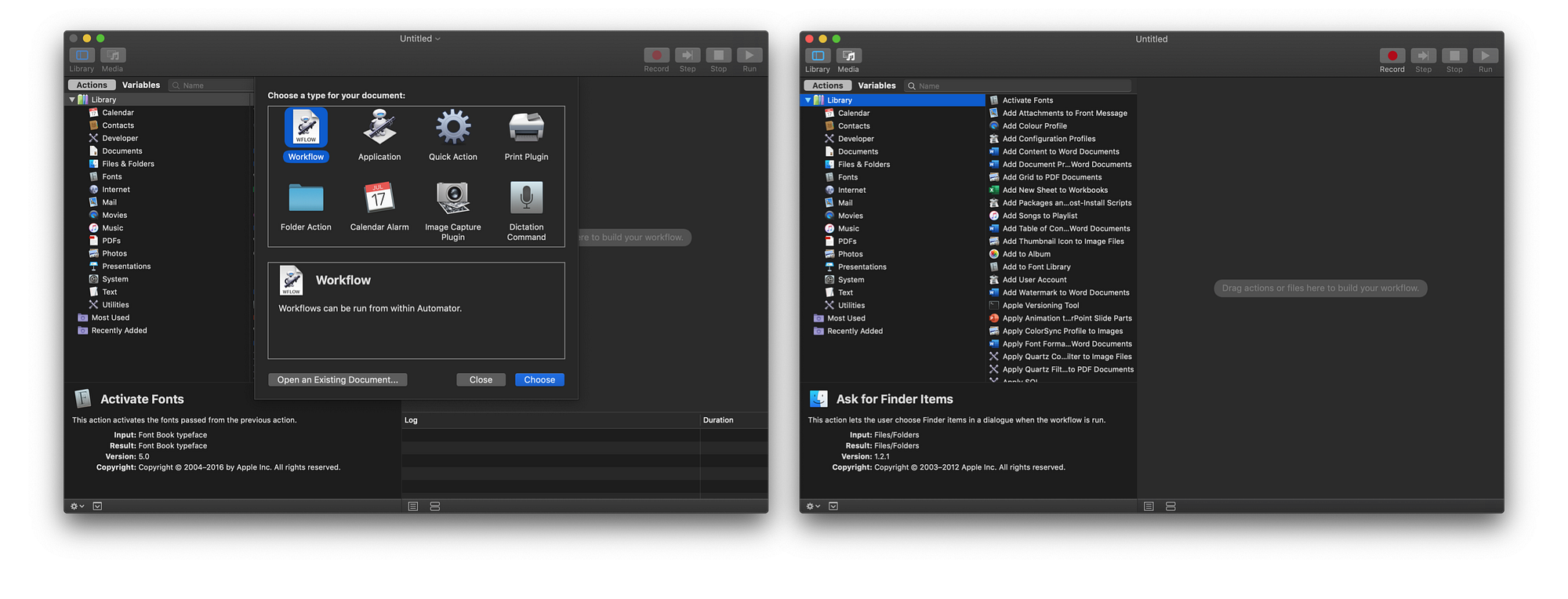Select Internet category in left window
The height and width of the screenshot is (599, 1568).
115,189
